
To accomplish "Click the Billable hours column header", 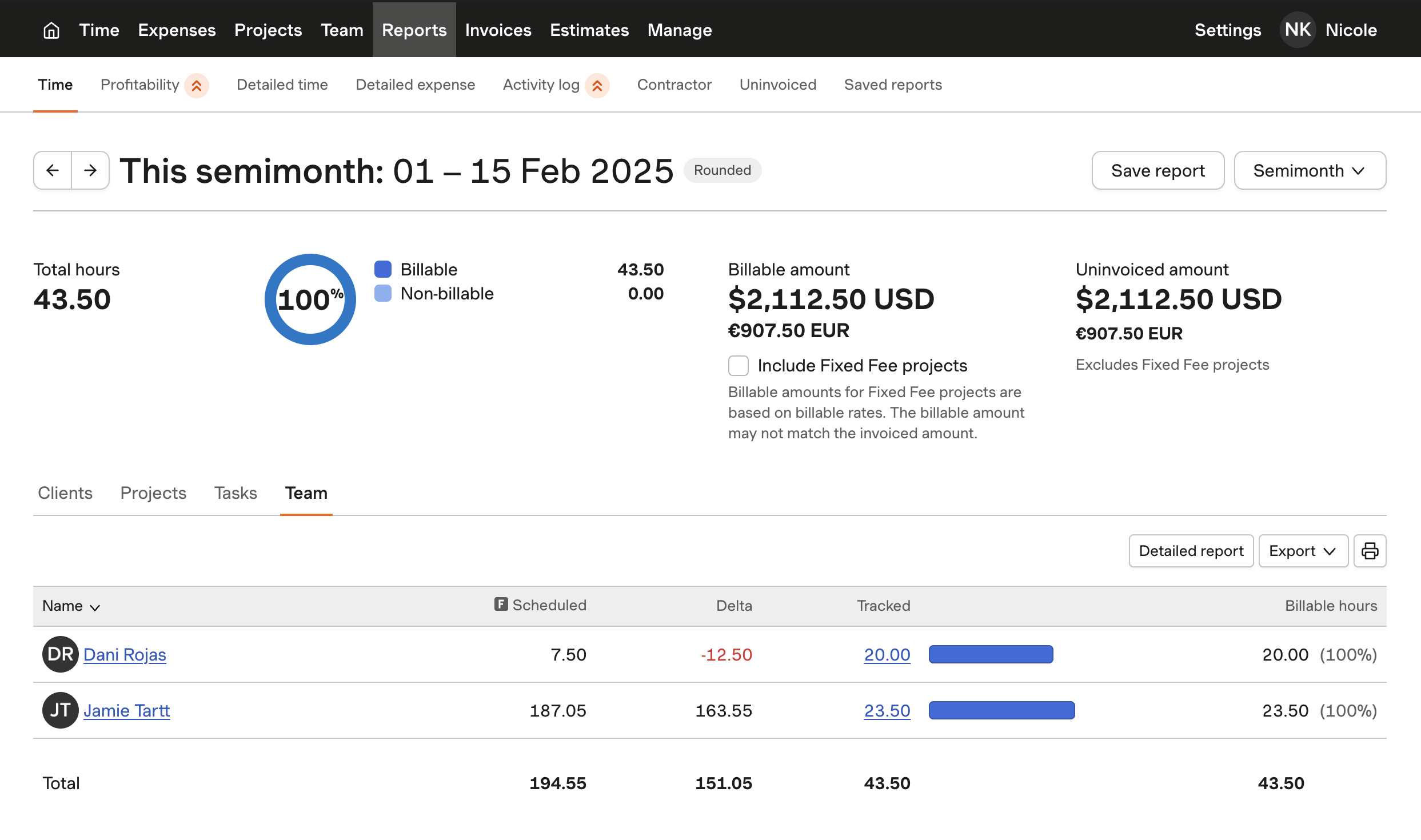I will point(1331,606).
